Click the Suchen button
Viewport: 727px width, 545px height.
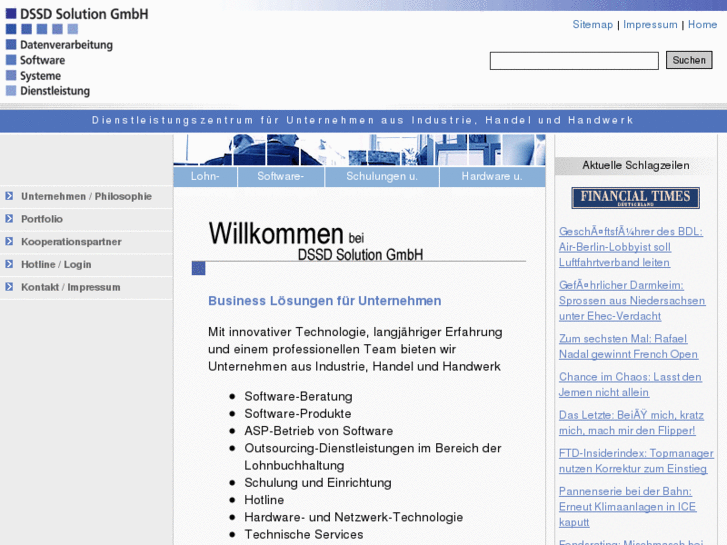[689, 60]
